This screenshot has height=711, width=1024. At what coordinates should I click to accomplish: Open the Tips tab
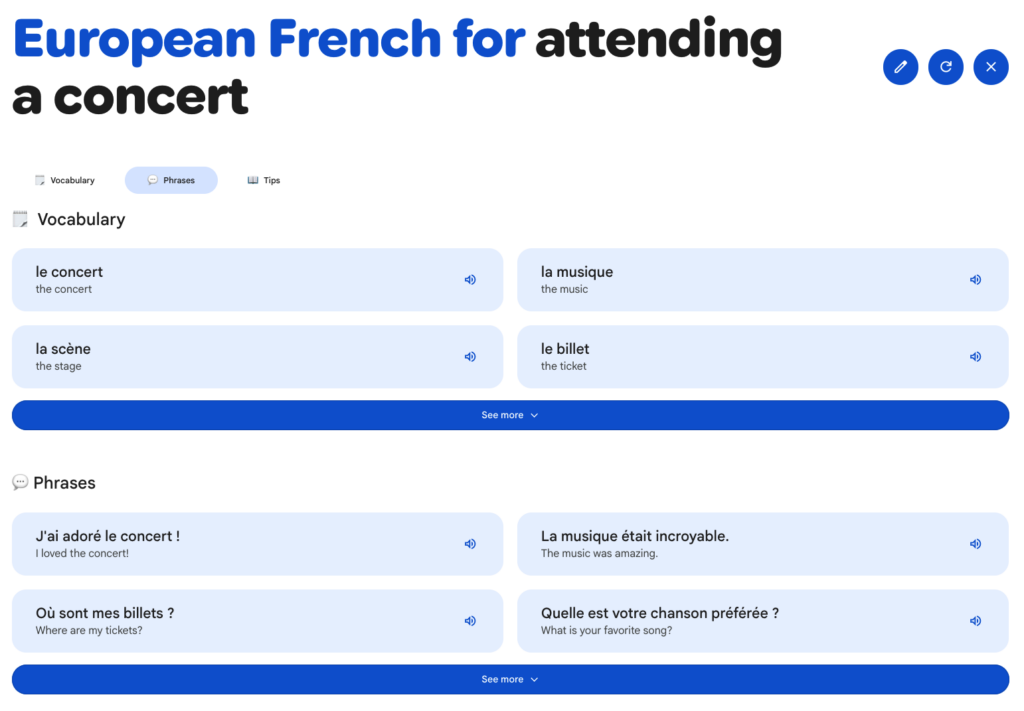coord(264,181)
